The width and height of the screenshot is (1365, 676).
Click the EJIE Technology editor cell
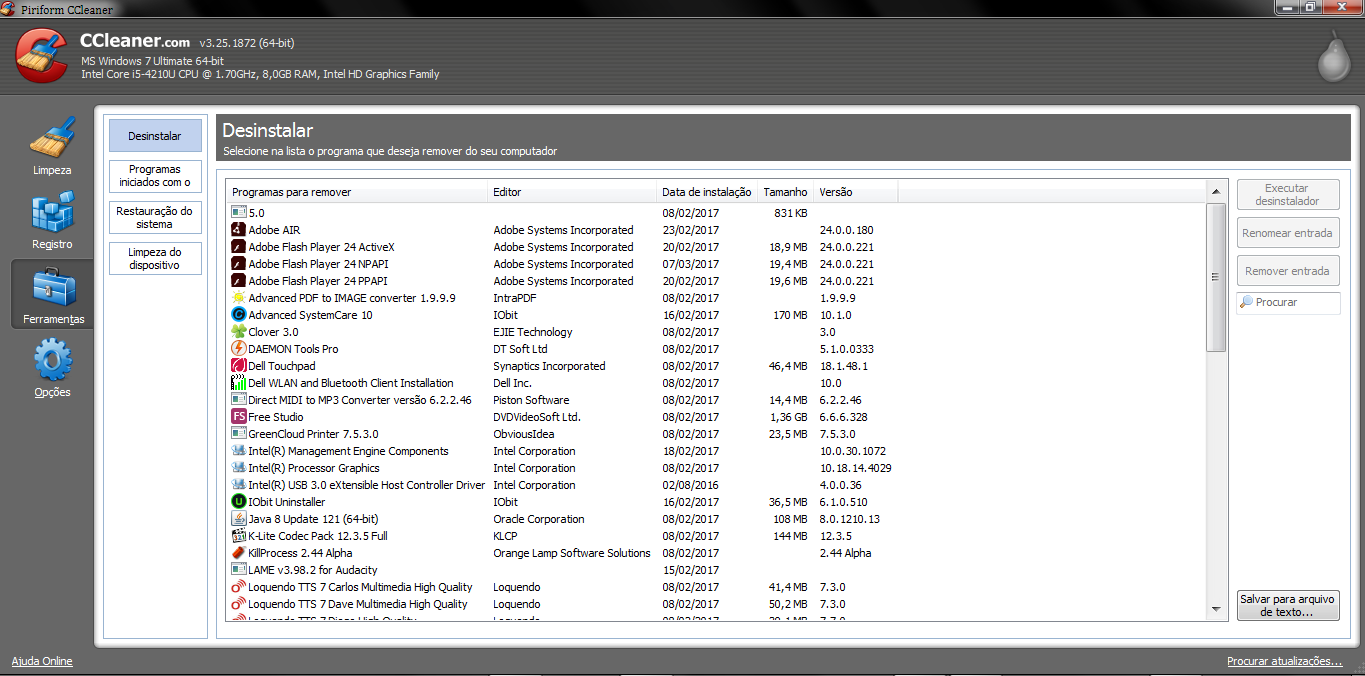(x=533, y=332)
